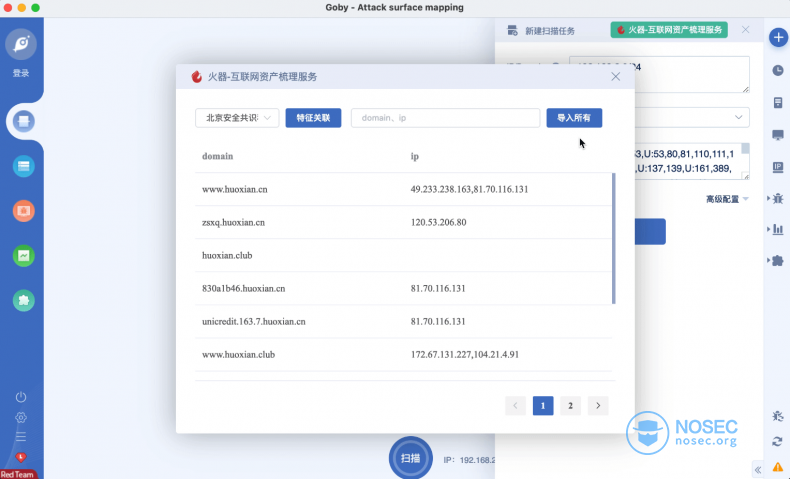Focus the domain, ip search field
This screenshot has width=790, height=479.
[x=445, y=118]
